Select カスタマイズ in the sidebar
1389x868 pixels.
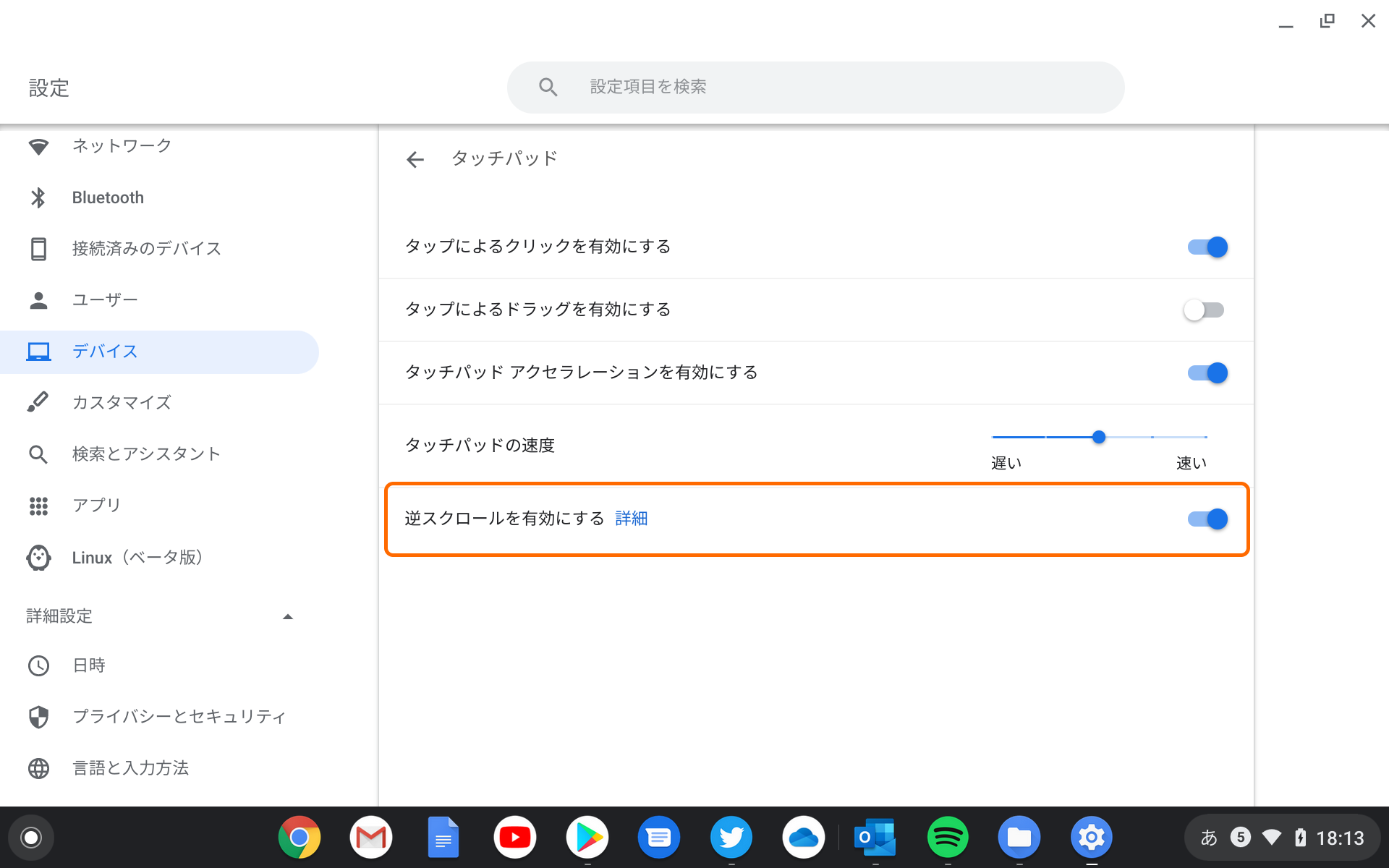(x=122, y=402)
